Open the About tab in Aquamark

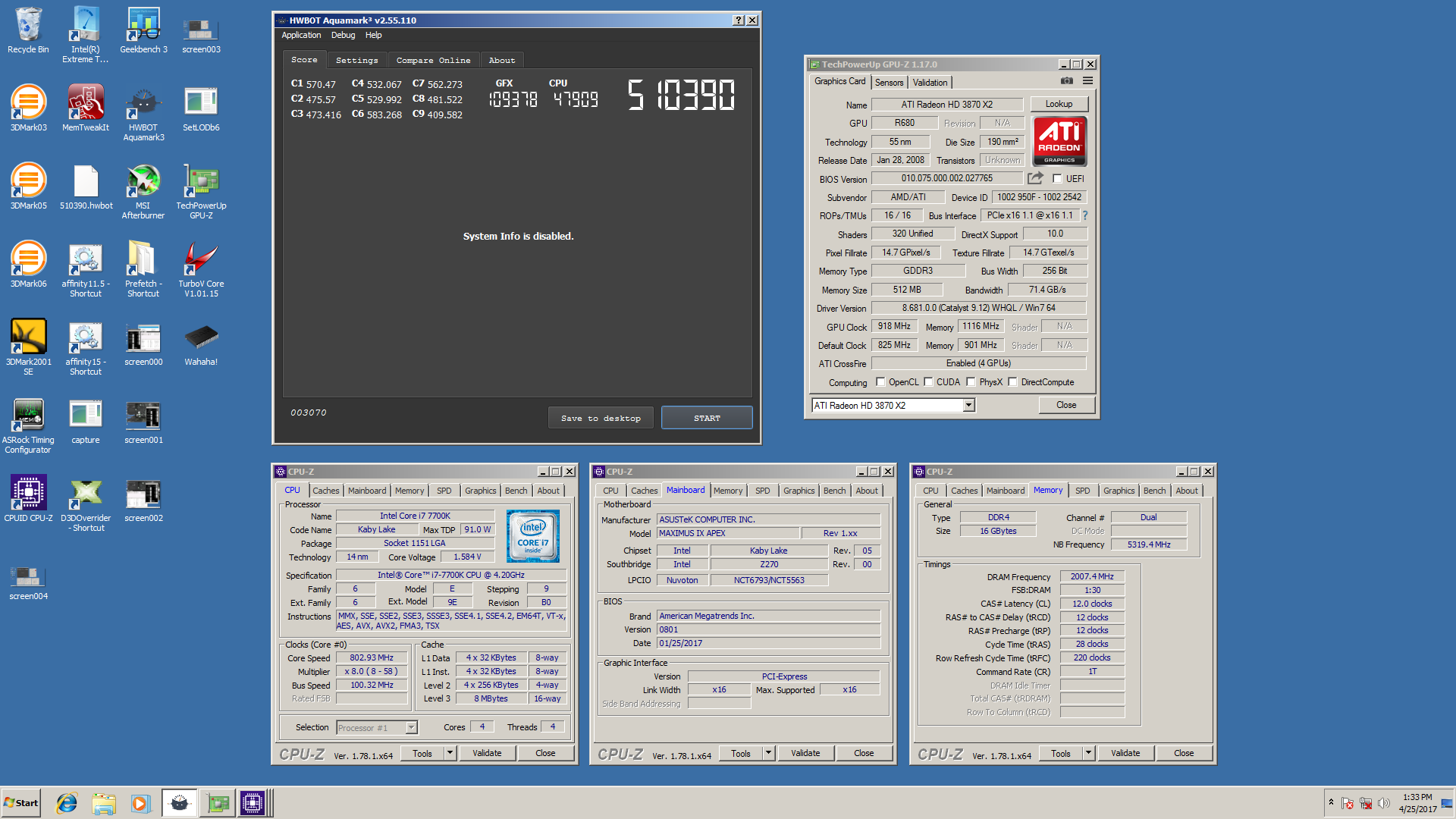coord(501,61)
